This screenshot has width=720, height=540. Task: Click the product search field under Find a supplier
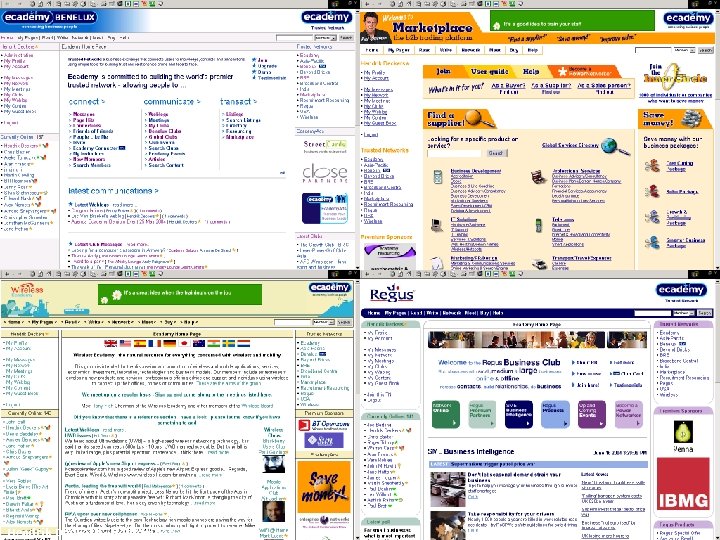click(x=454, y=153)
